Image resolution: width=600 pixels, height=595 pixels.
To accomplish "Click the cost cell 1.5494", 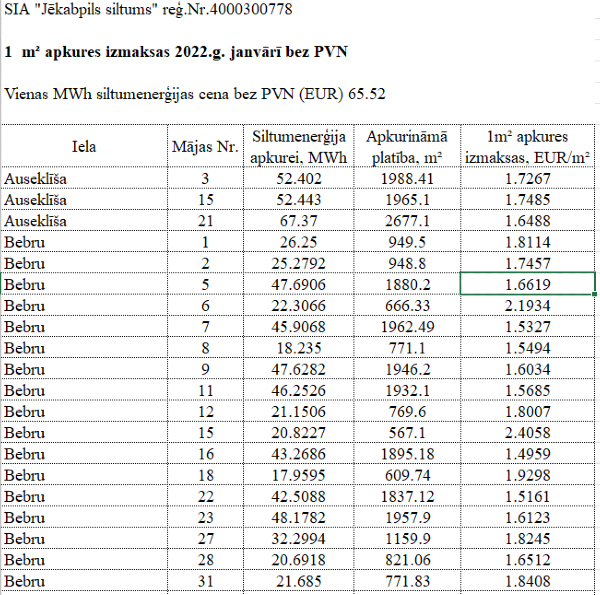I will pyautogui.click(x=528, y=348).
